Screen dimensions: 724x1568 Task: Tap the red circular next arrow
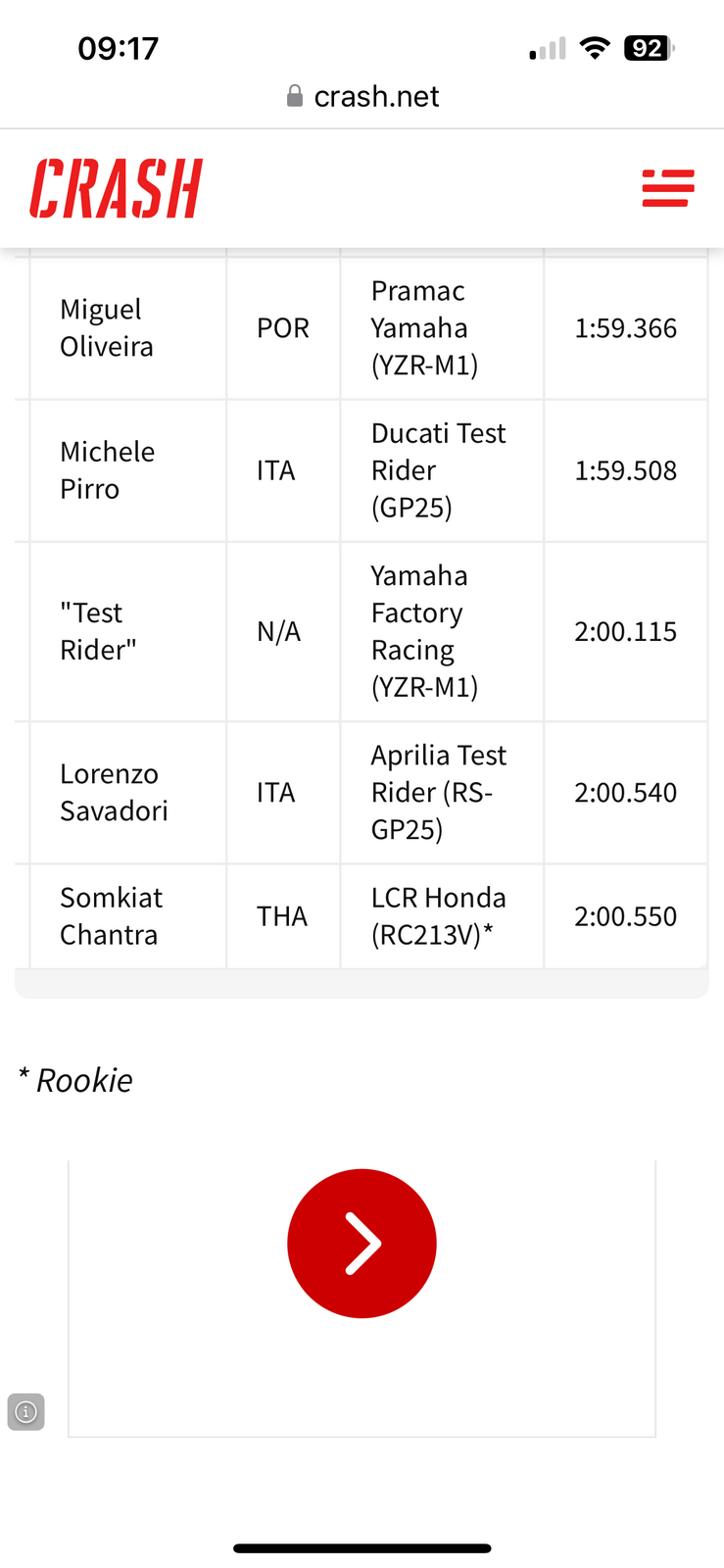pyautogui.click(x=362, y=1243)
